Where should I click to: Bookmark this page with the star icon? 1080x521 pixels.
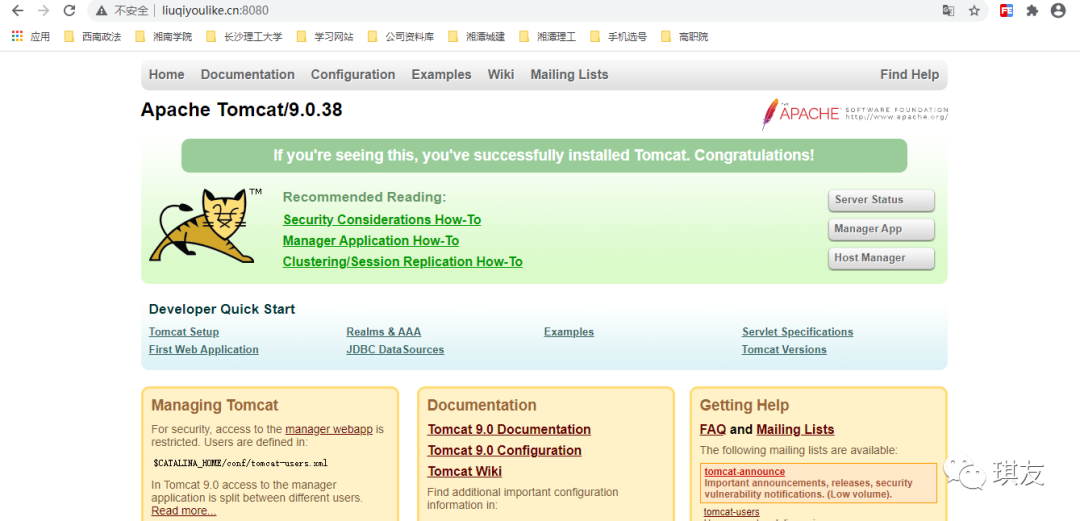pyautogui.click(x=974, y=10)
